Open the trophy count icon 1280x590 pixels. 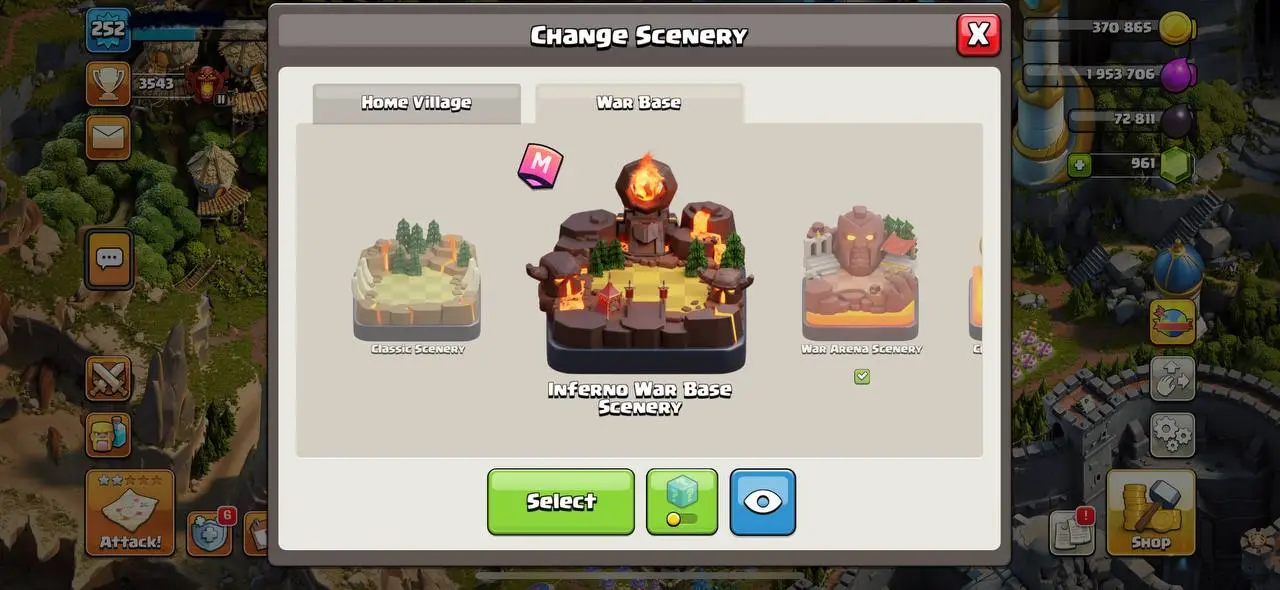click(108, 83)
